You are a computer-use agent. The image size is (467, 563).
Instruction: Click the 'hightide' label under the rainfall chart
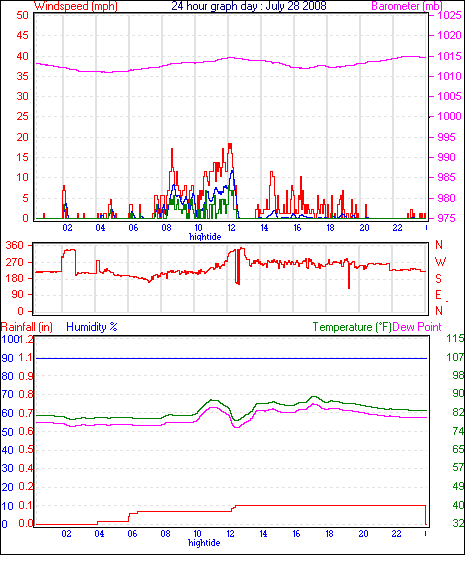pos(204,543)
